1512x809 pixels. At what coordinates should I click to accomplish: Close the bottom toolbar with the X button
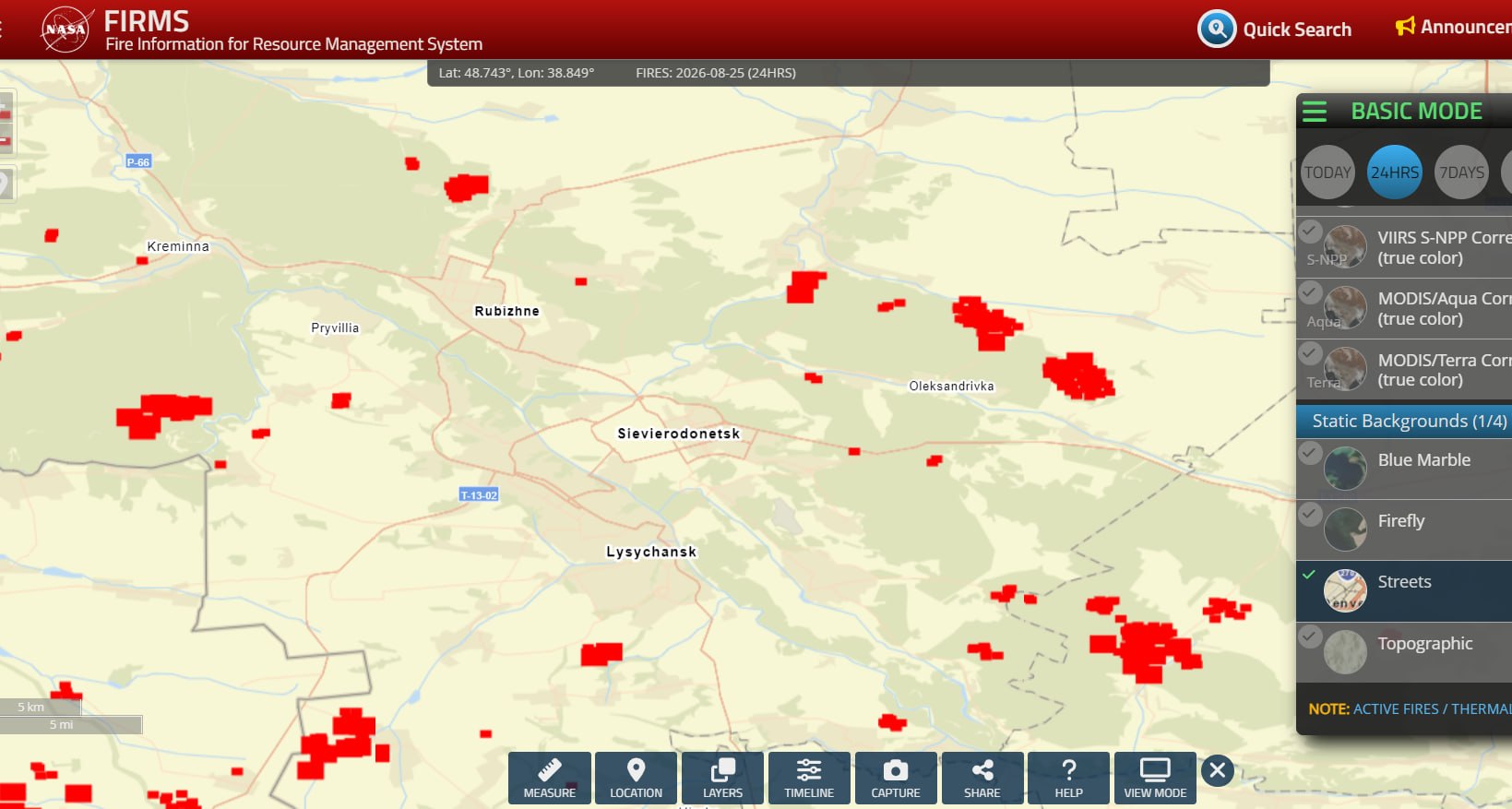pos(1218,770)
